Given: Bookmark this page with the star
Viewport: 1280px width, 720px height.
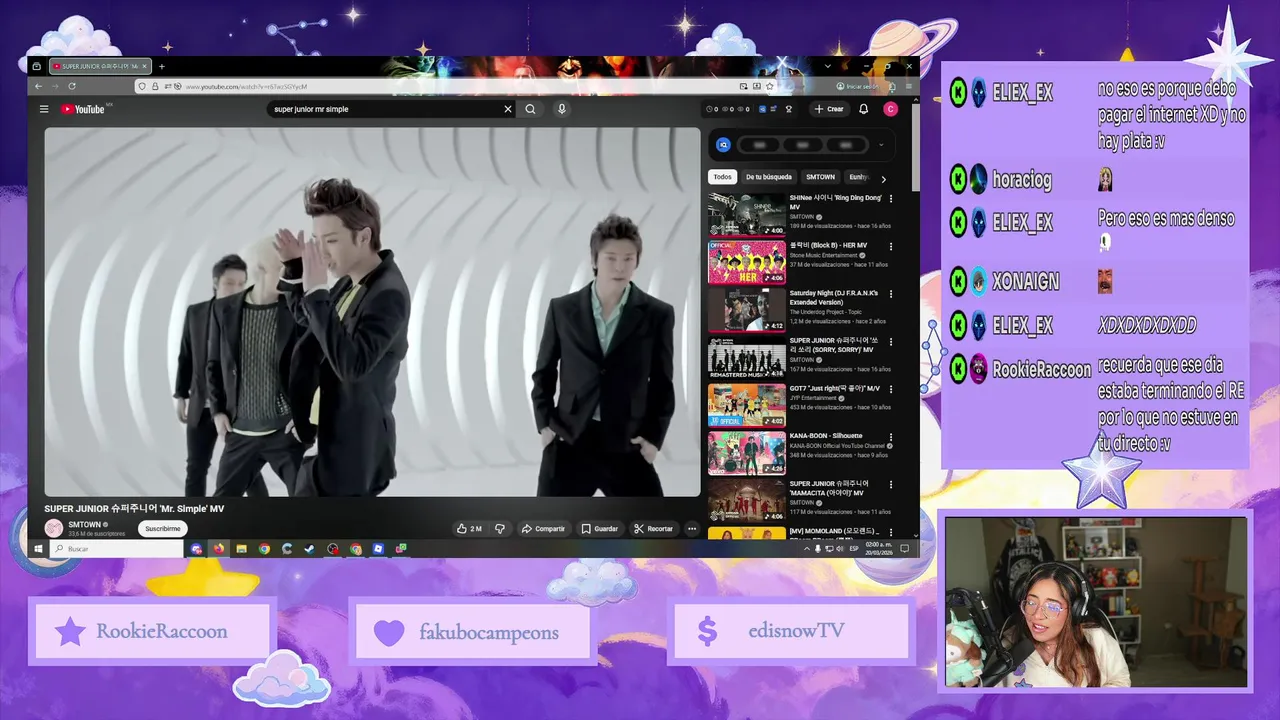Looking at the screenshot, I should (770, 87).
